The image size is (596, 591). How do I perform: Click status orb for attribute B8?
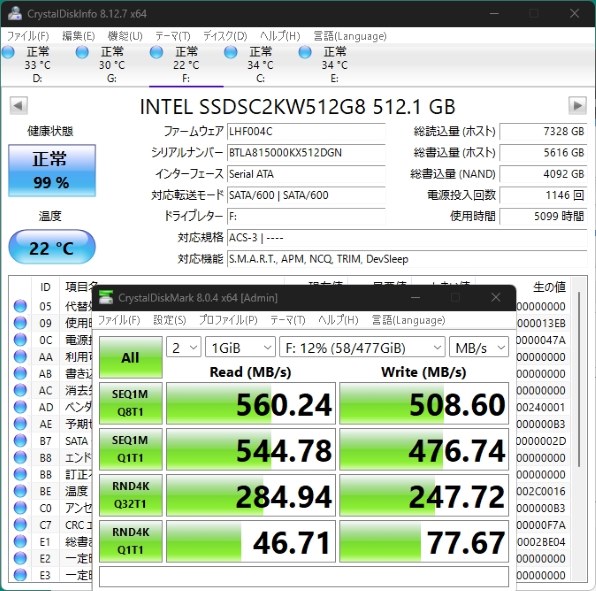[20, 457]
